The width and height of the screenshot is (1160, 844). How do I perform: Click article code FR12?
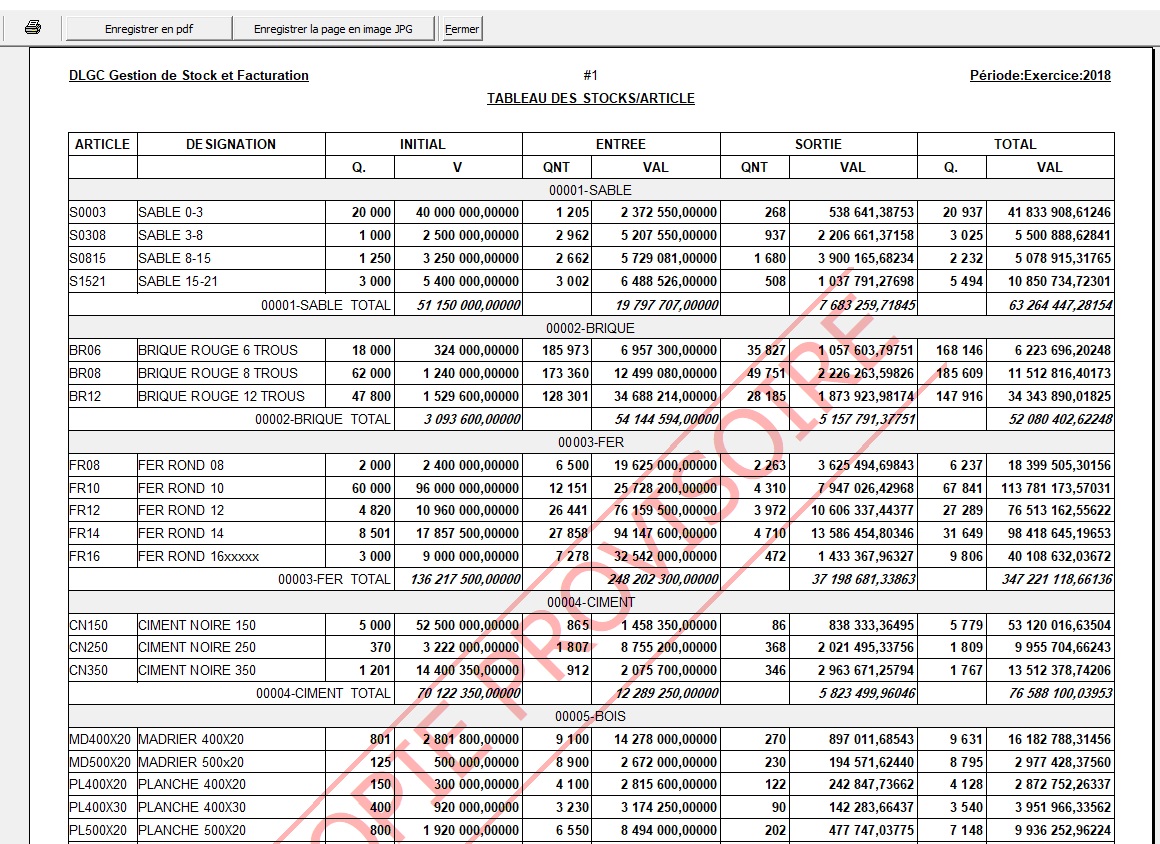tap(85, 510)
